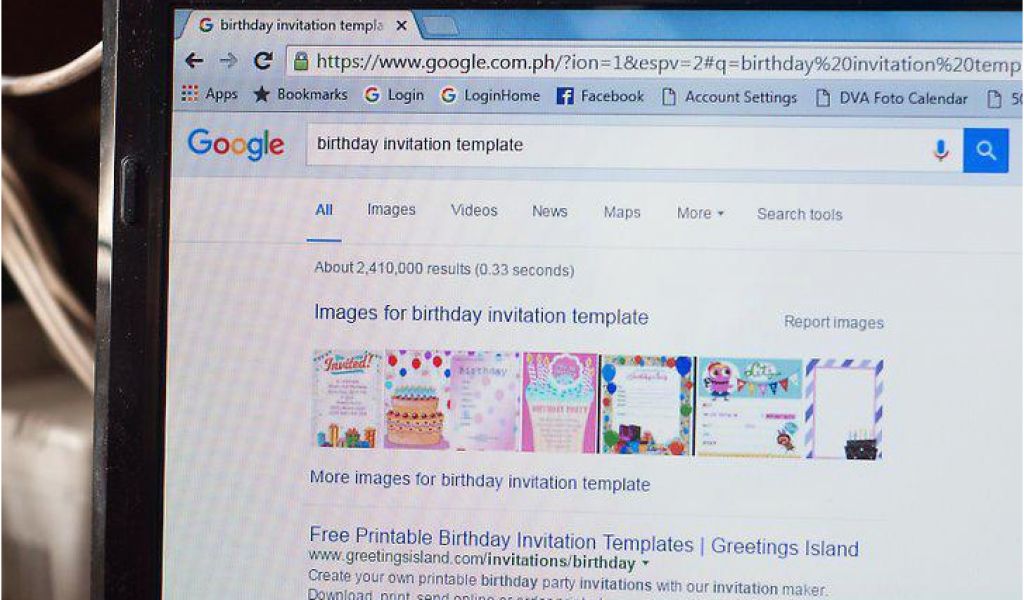Open the birthday cake with balloons thumbnail
The width and height of the screenshot is (1024, 600).
(416, 400)
